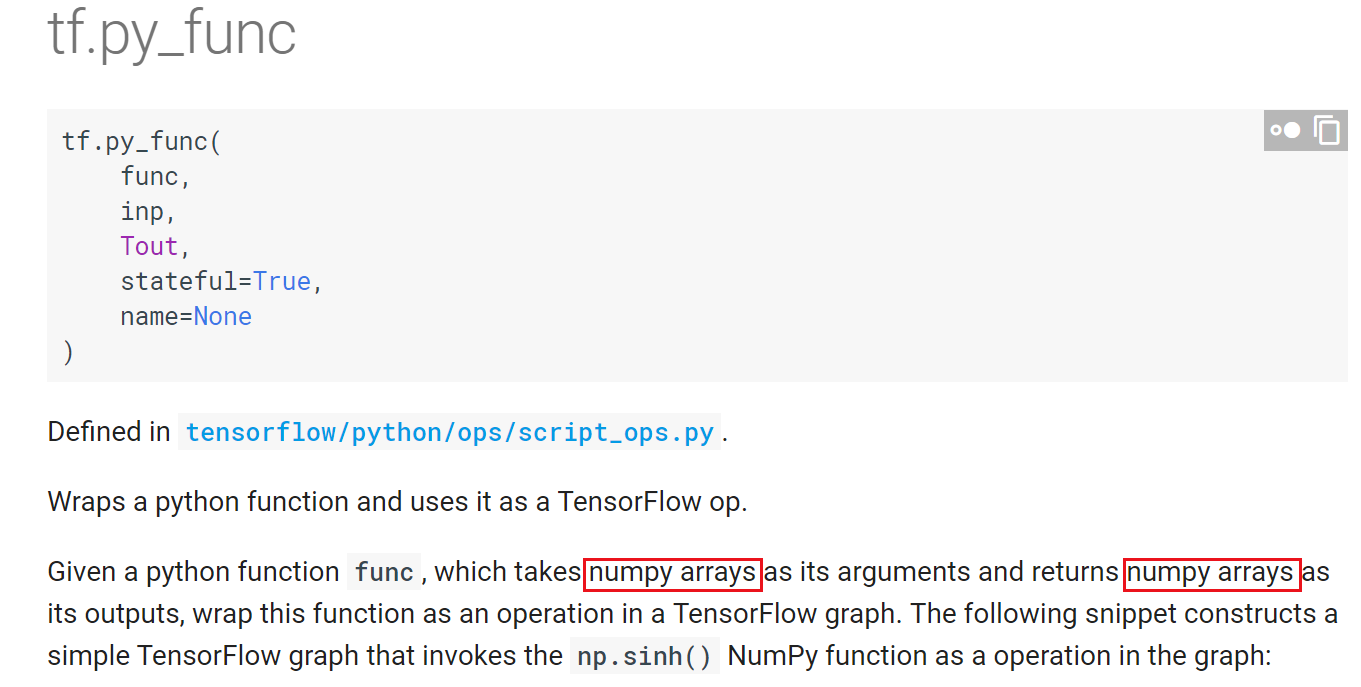1361x687 pixels.
Task: Click the first highlighted 'numpy arrays' phrase
Action: pyautogui.click(x=672, y=572)
